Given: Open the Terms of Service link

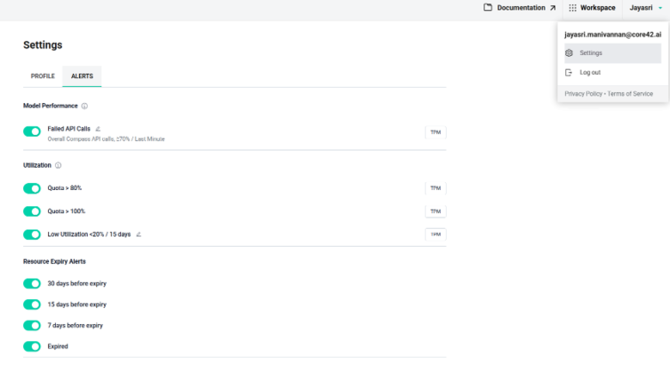Looking at the screenshot, I should pos(630,94).
